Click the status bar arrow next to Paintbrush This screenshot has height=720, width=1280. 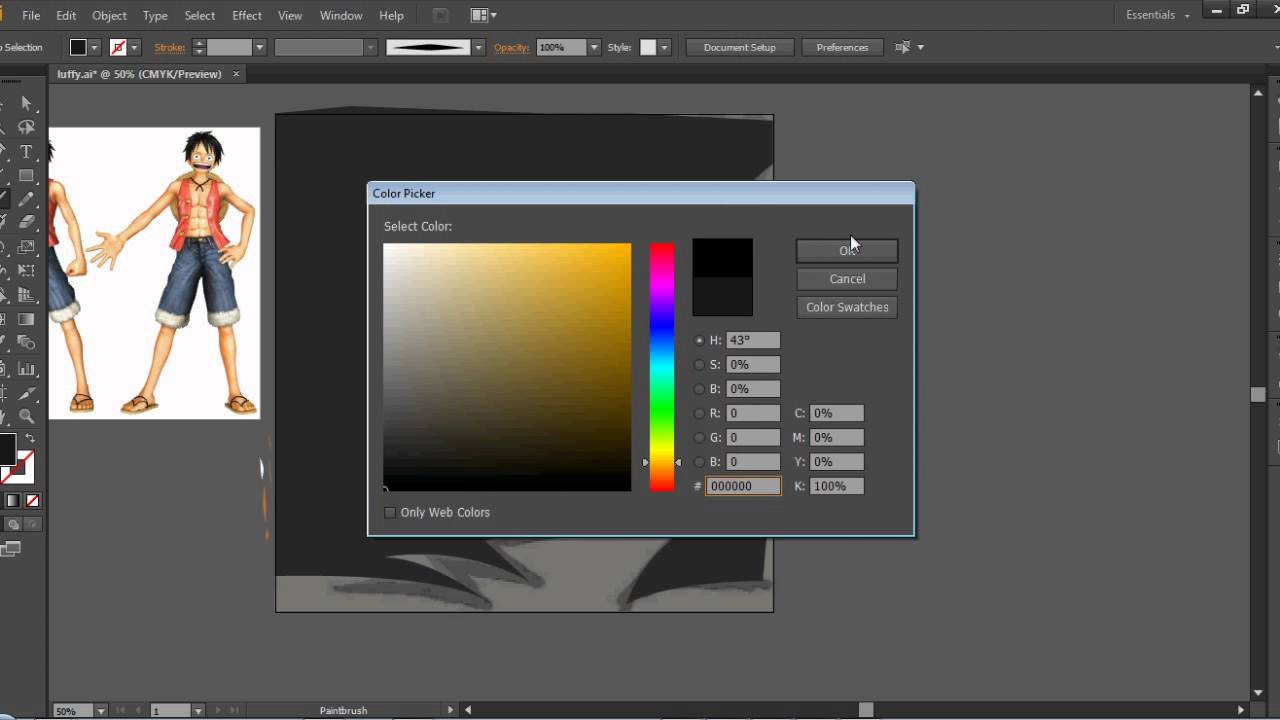450,710
